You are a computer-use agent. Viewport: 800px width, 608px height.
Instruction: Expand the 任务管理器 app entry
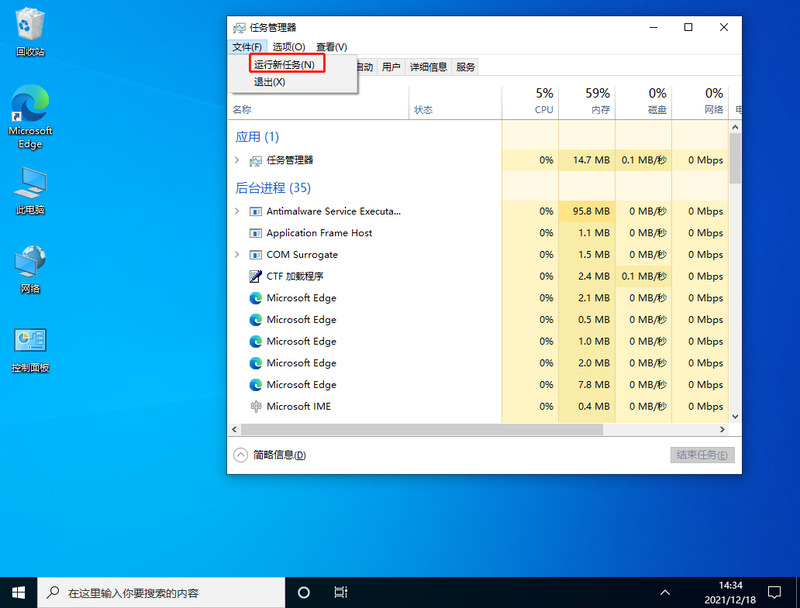235,159
